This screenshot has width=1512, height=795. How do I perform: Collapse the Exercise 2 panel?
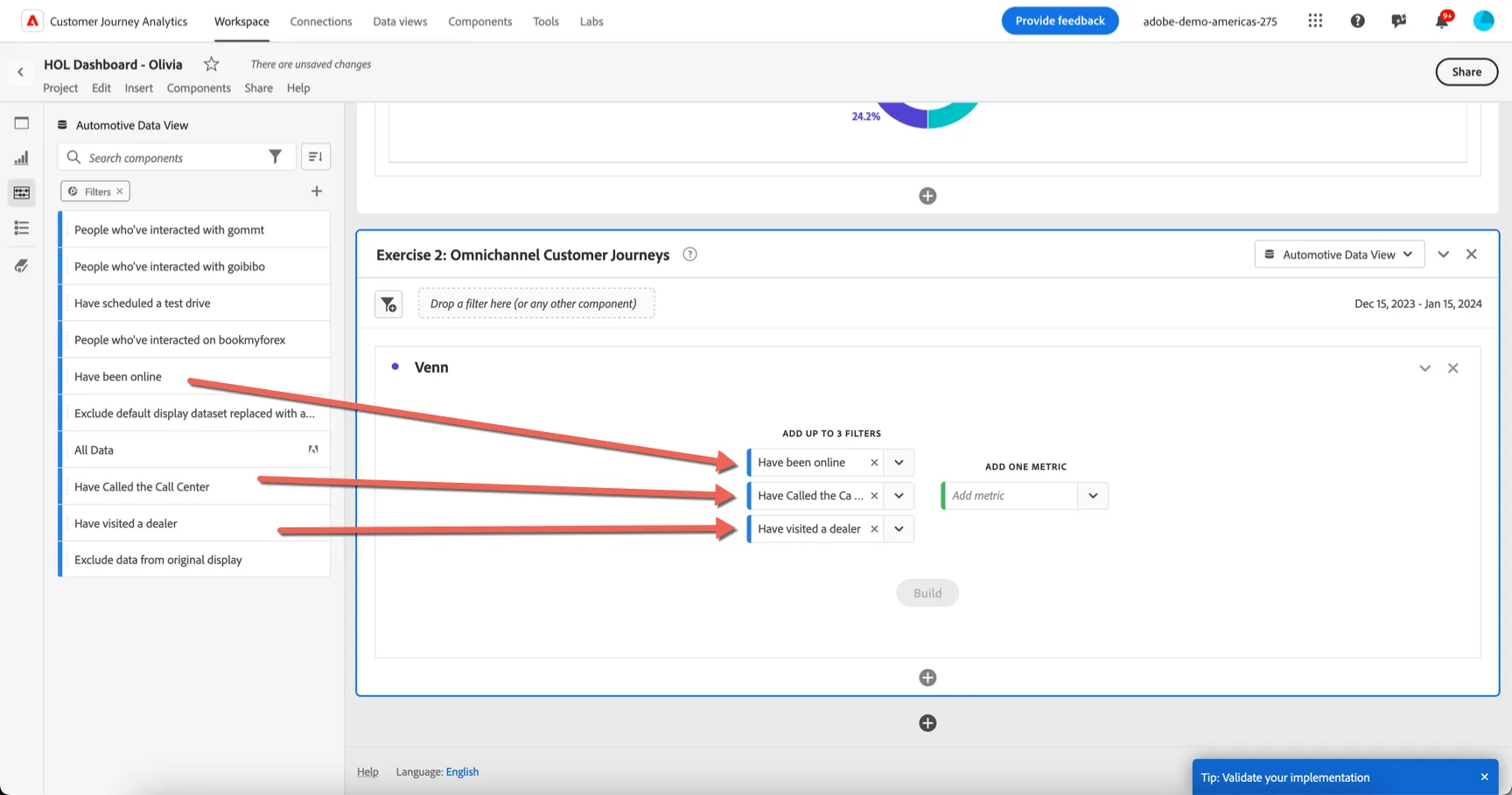1444,255
